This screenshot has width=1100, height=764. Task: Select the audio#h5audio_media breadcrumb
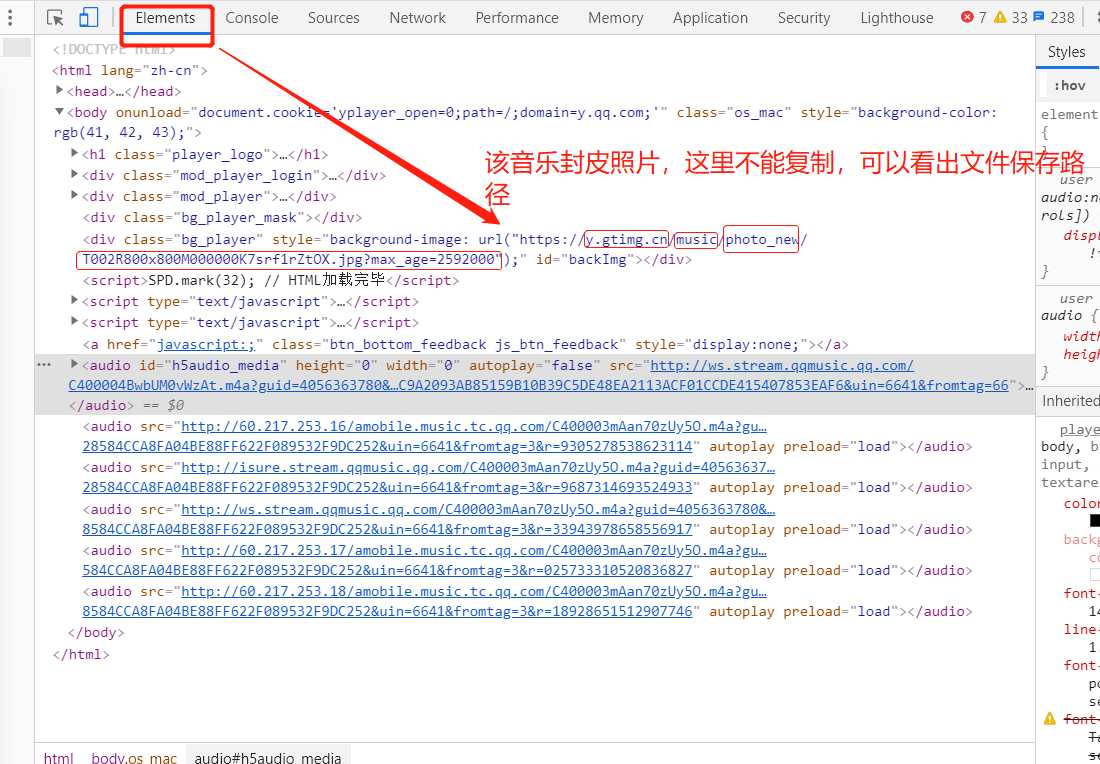[268, 758]
